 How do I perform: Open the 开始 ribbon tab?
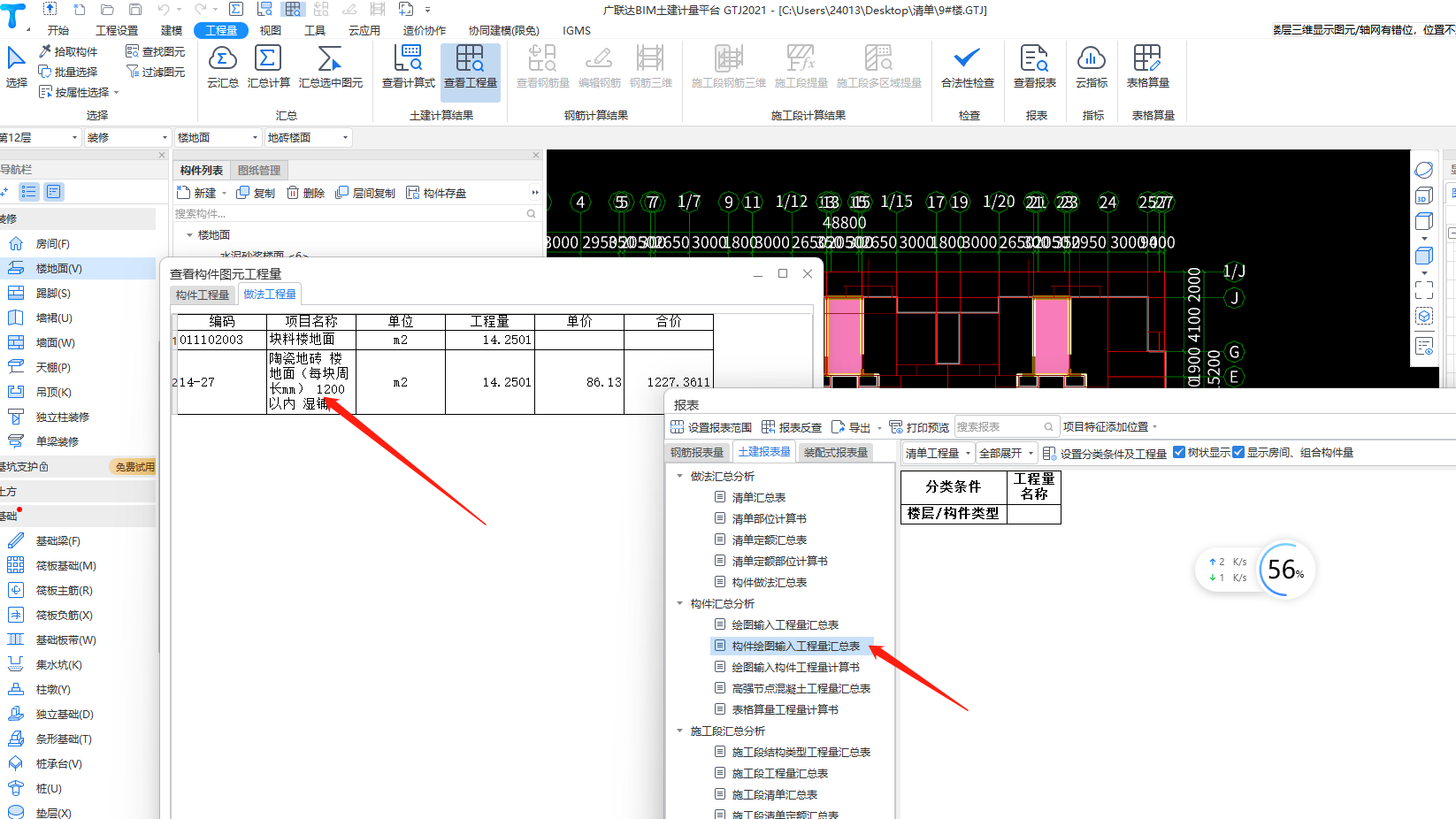(x=58, y=30)
